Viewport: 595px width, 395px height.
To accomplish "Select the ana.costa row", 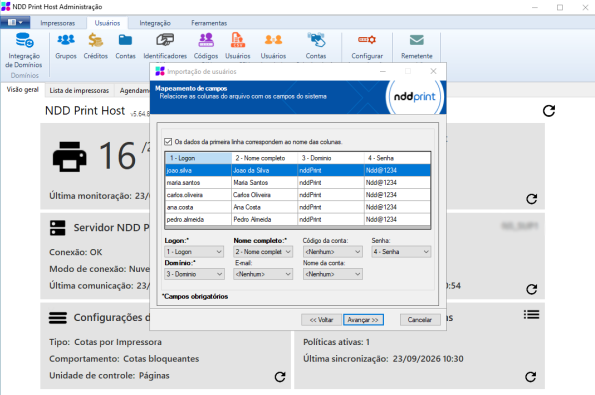I will click(298, 207).
